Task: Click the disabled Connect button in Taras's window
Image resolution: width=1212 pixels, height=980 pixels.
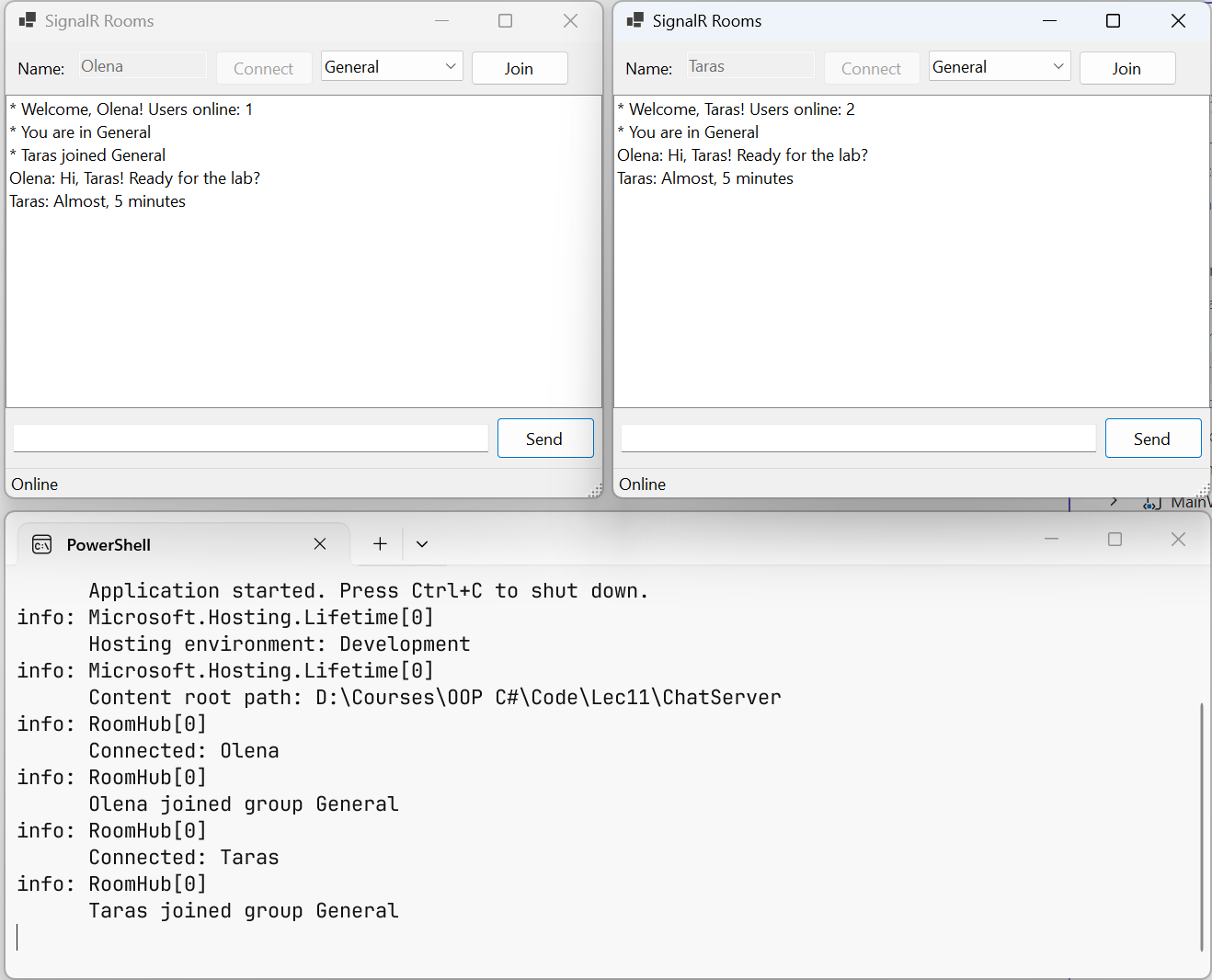Action: [872, 68]
